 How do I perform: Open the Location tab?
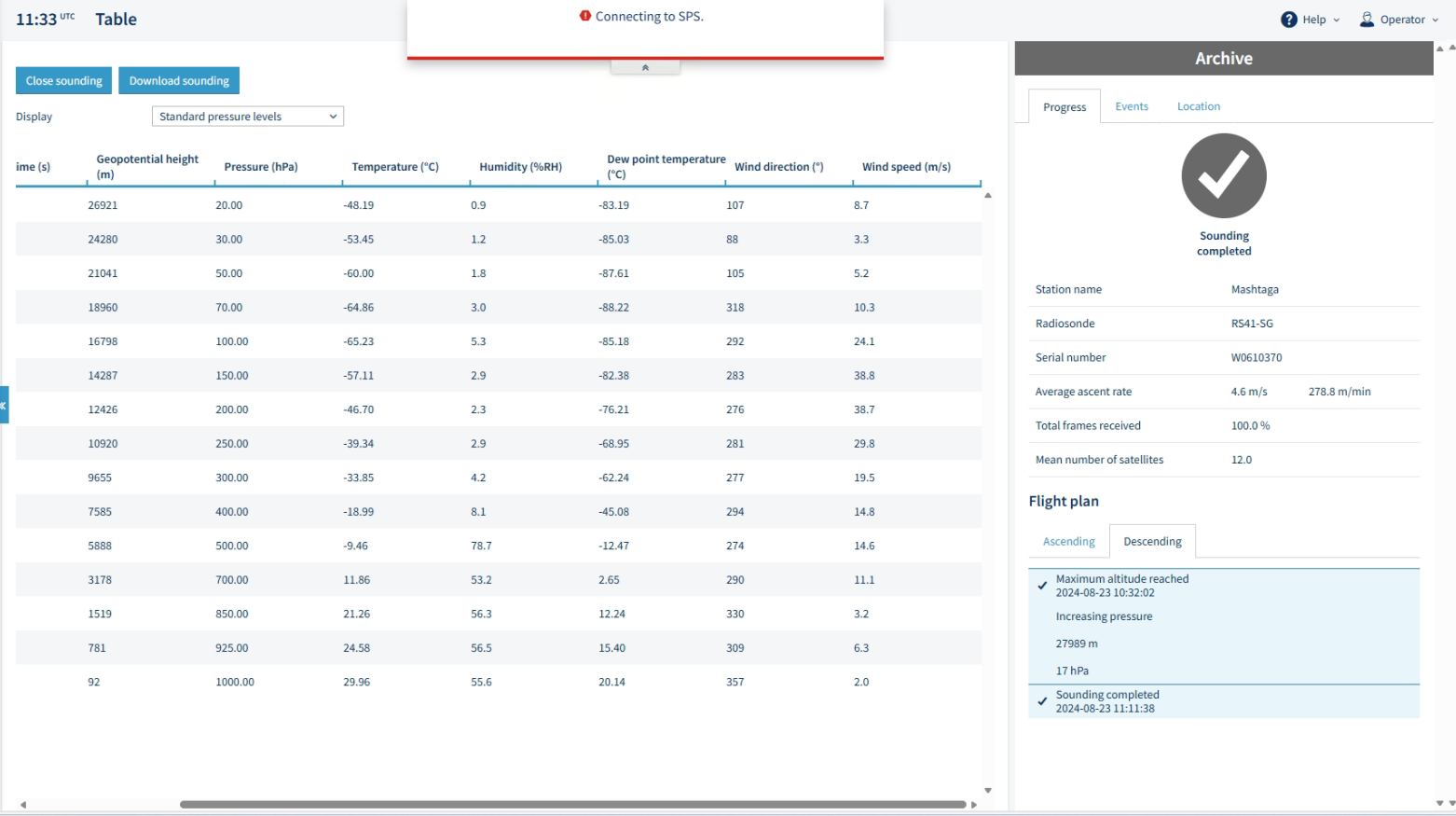click(x=1199, y=106)
